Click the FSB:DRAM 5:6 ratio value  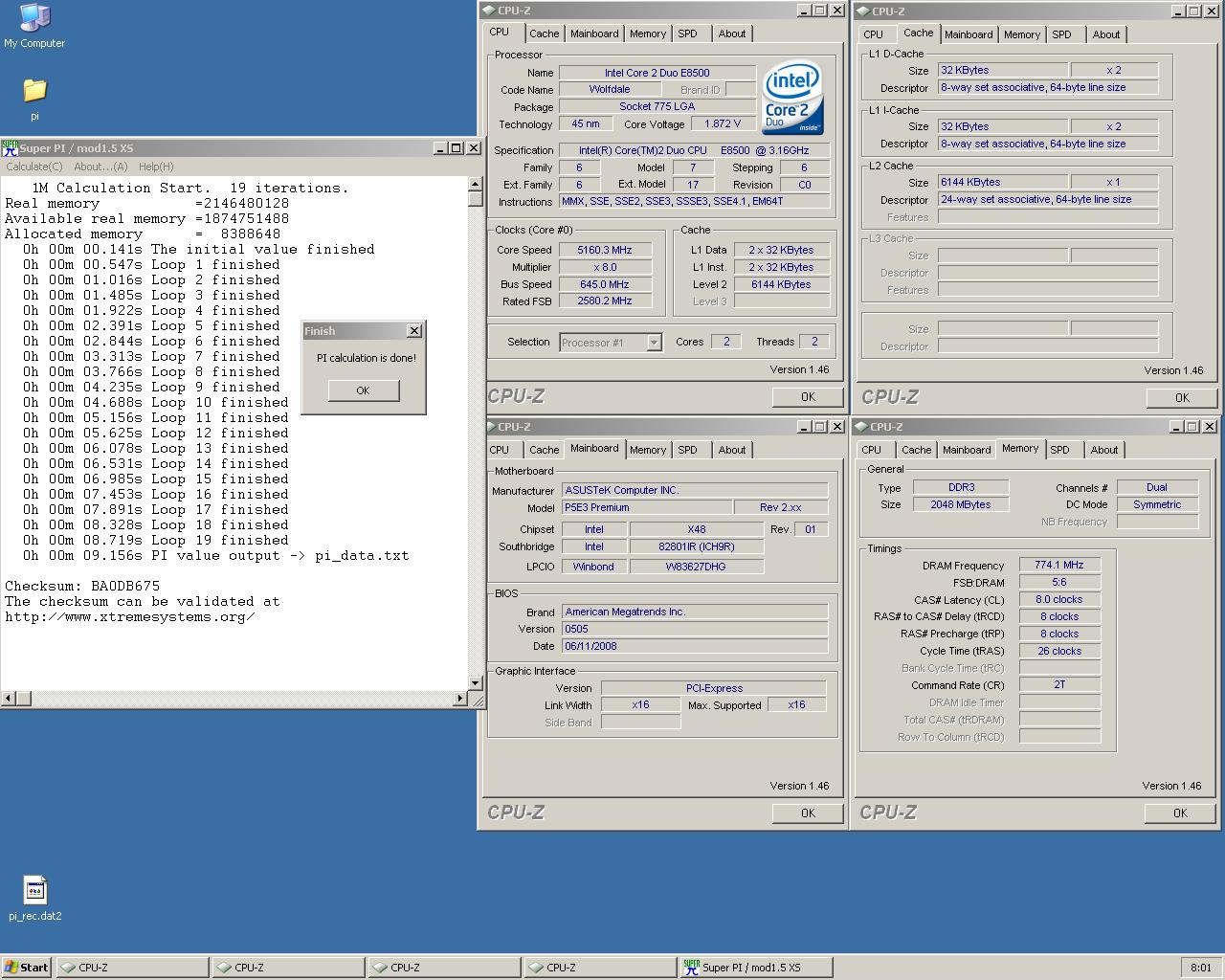click(x=1059, y=583)
